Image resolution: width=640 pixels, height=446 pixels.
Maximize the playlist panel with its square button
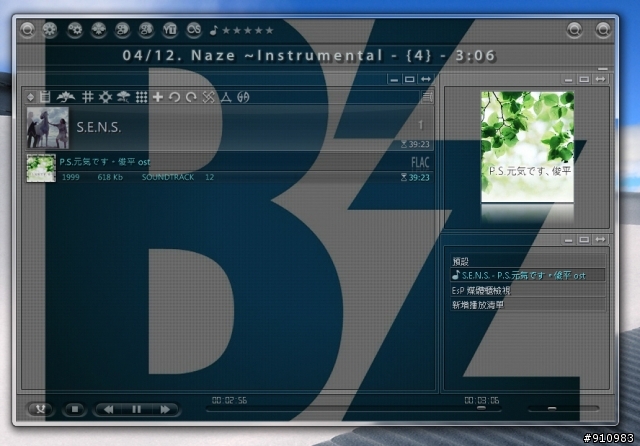(x=410, y=79)
